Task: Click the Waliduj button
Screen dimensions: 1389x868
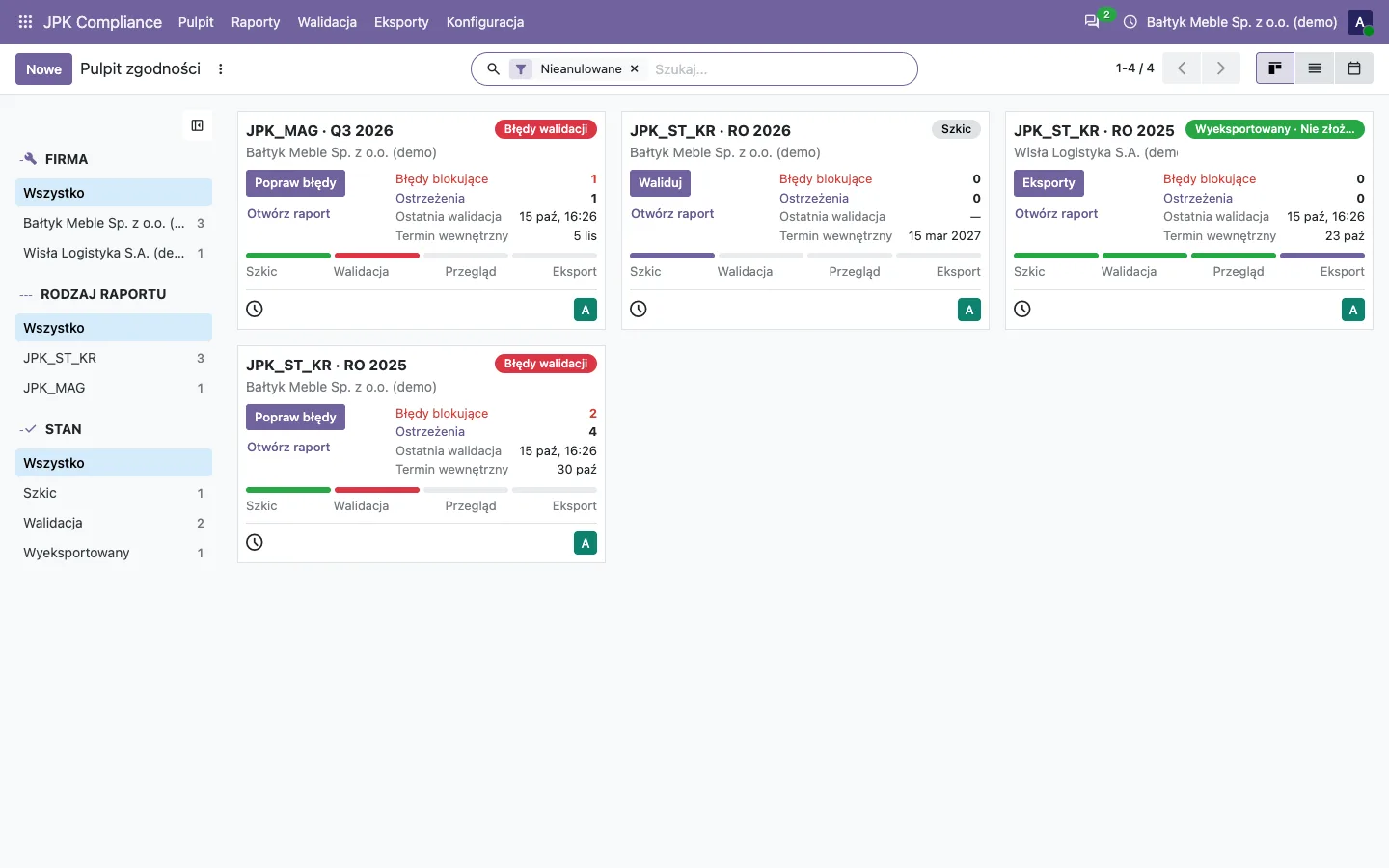Action: point(660,183)
